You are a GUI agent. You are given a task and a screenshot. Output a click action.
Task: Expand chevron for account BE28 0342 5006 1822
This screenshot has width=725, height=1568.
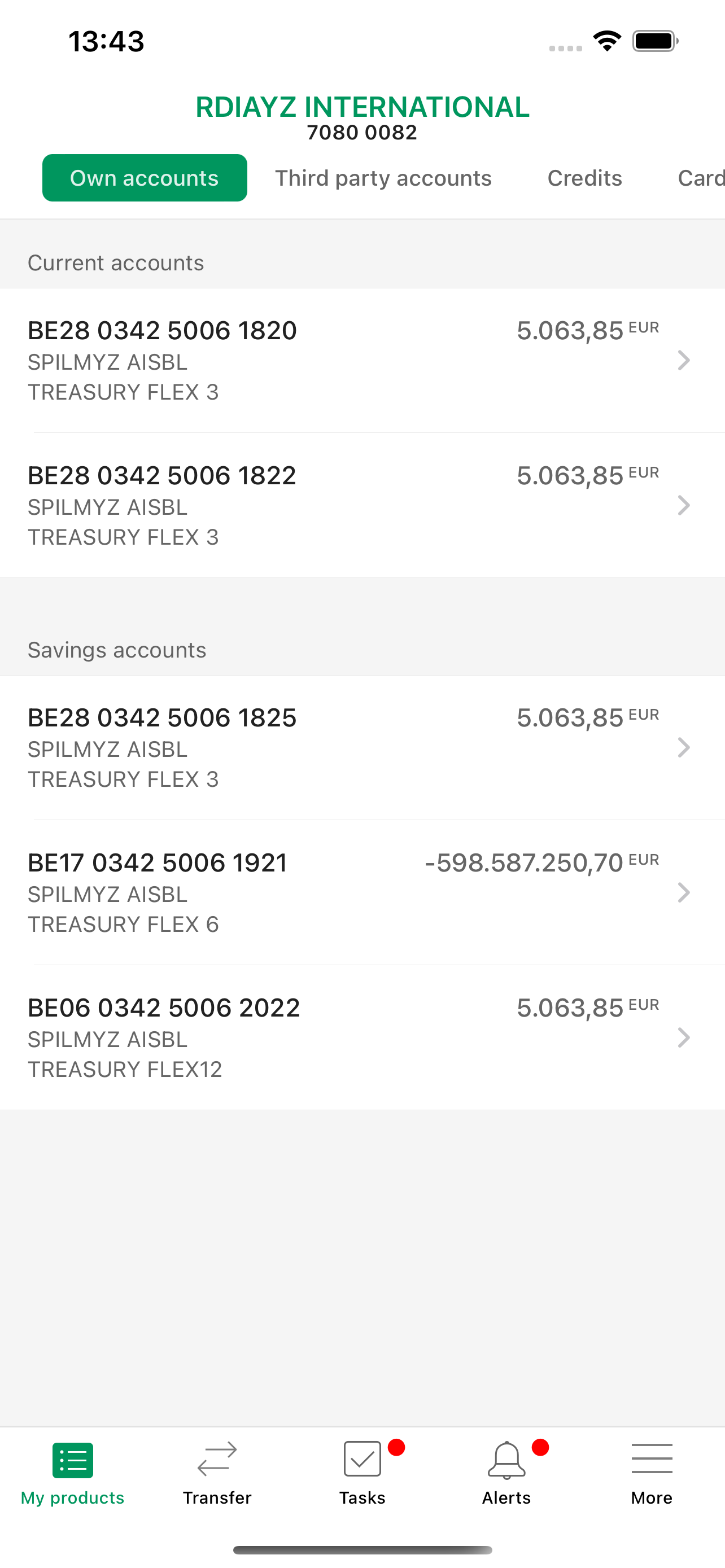tap(684, 505)
